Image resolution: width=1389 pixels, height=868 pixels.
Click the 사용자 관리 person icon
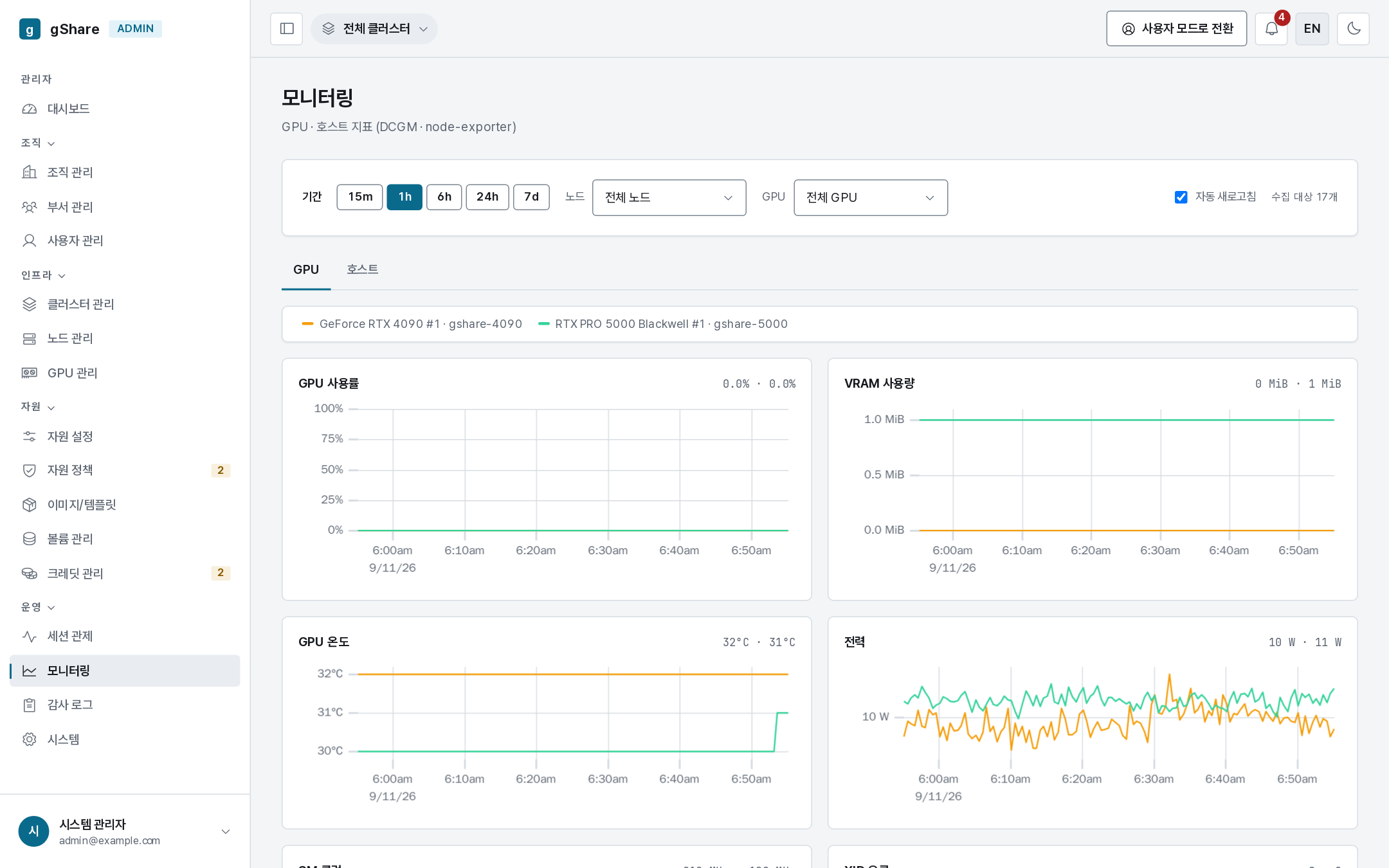point(30,240)
